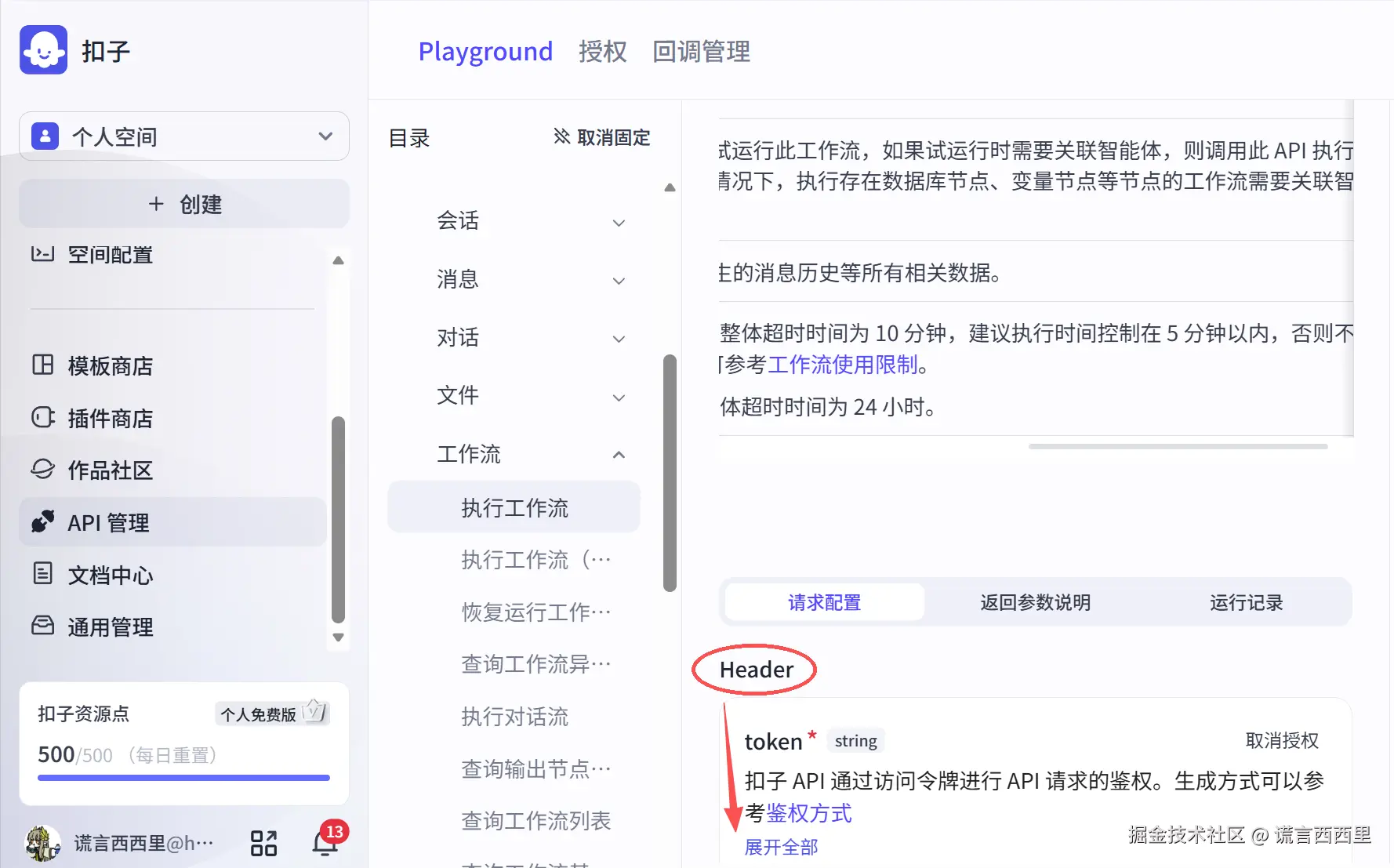
Task: Click the 模板商店 template store icon
Action: click(42, 365)
